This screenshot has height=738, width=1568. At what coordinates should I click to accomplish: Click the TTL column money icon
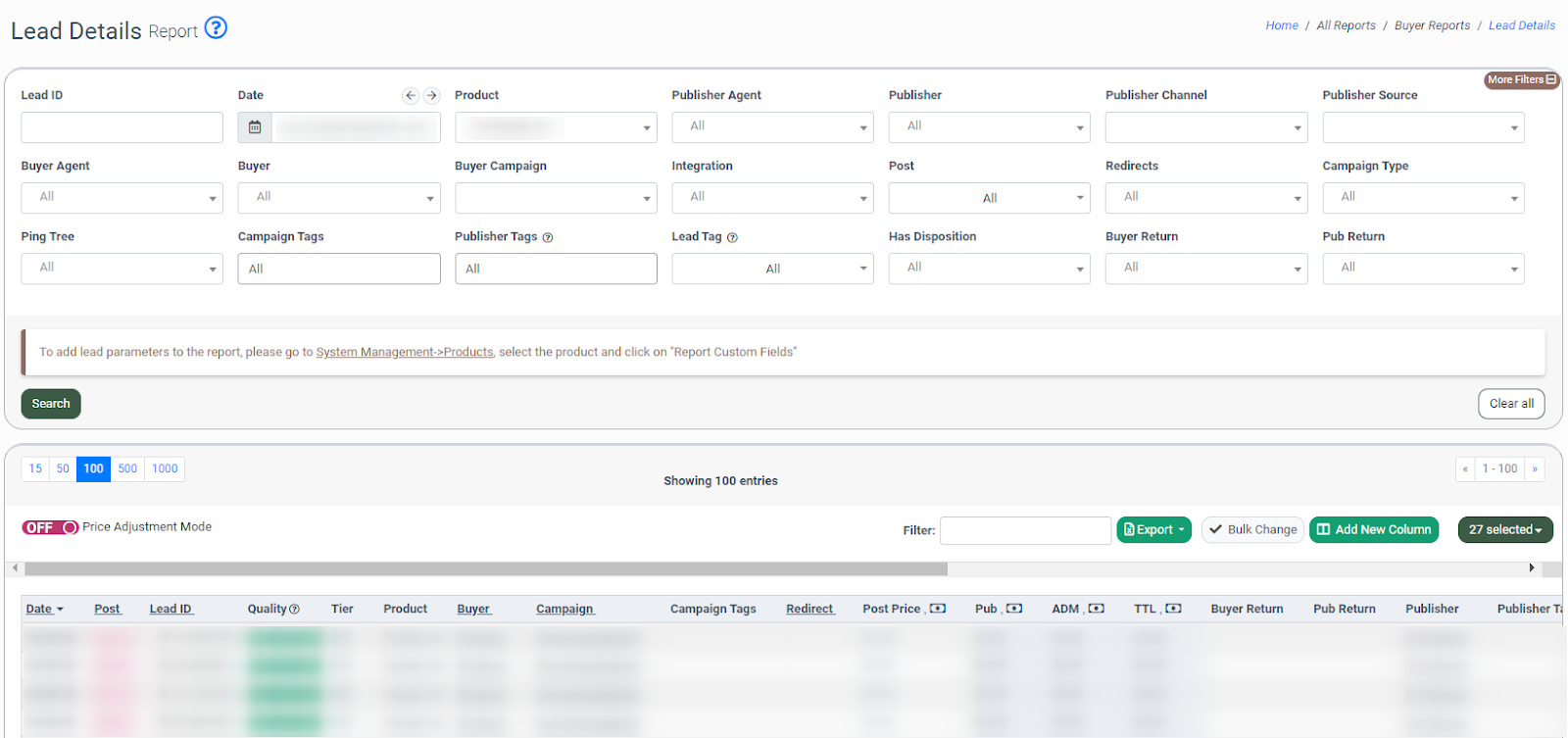(x=1173, y=609)
